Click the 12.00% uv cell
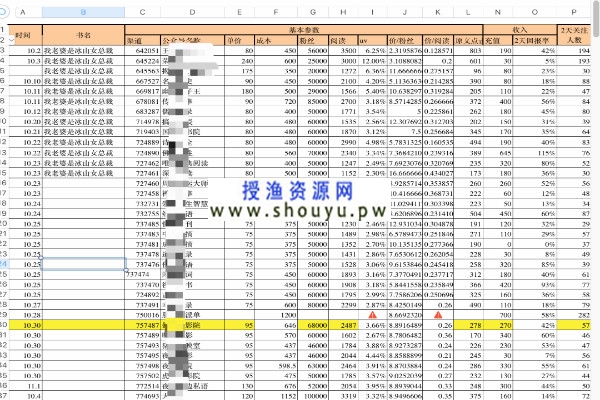The height and width of the screenshot is (400, 600). point(373,61)
